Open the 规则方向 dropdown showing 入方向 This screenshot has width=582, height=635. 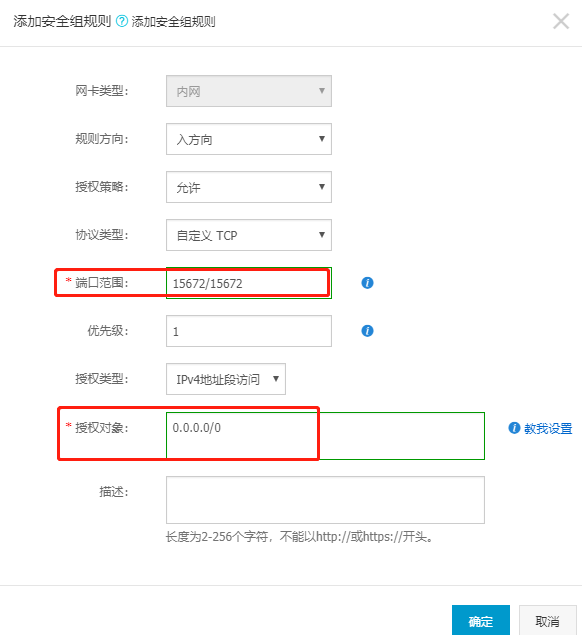(249, 139)
